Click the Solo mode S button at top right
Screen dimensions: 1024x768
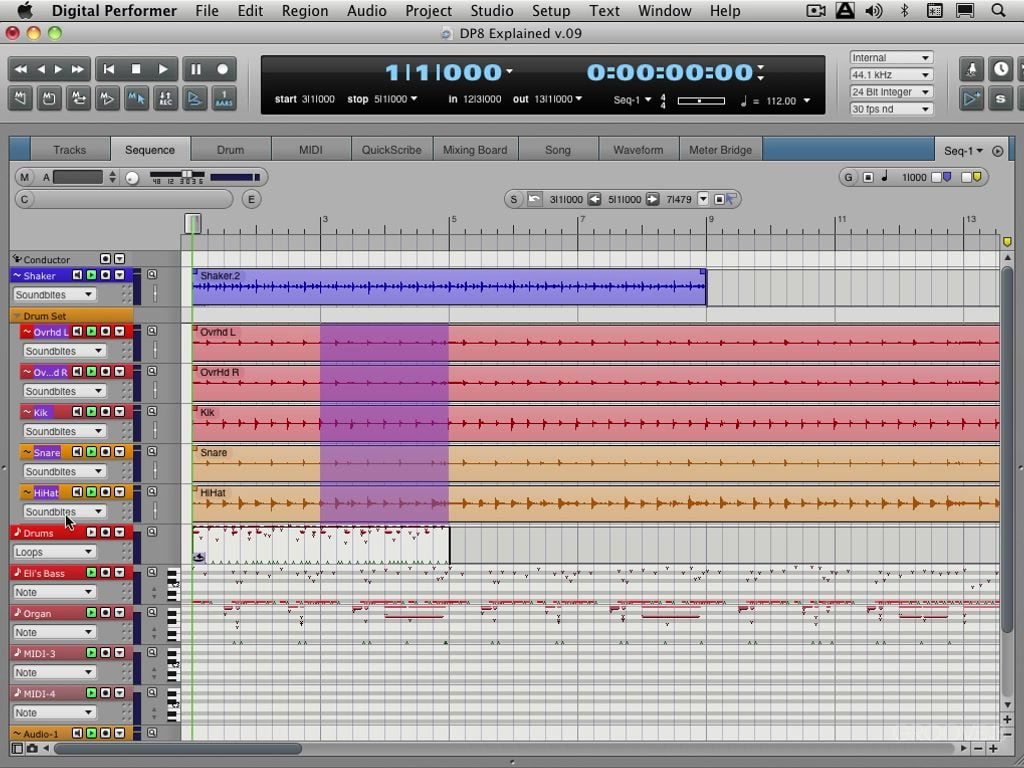pos(1000,99)
